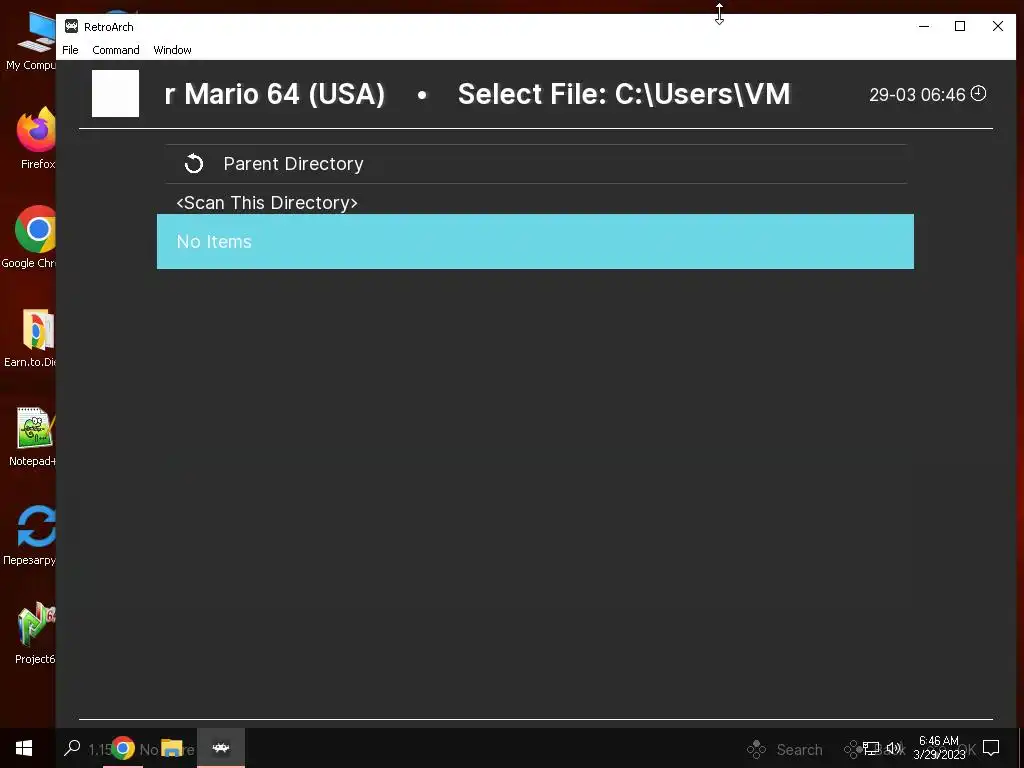Click the Mario 64 (USA) title text
The height and width of the screenshot is (768, 1024).
[274, 94]
